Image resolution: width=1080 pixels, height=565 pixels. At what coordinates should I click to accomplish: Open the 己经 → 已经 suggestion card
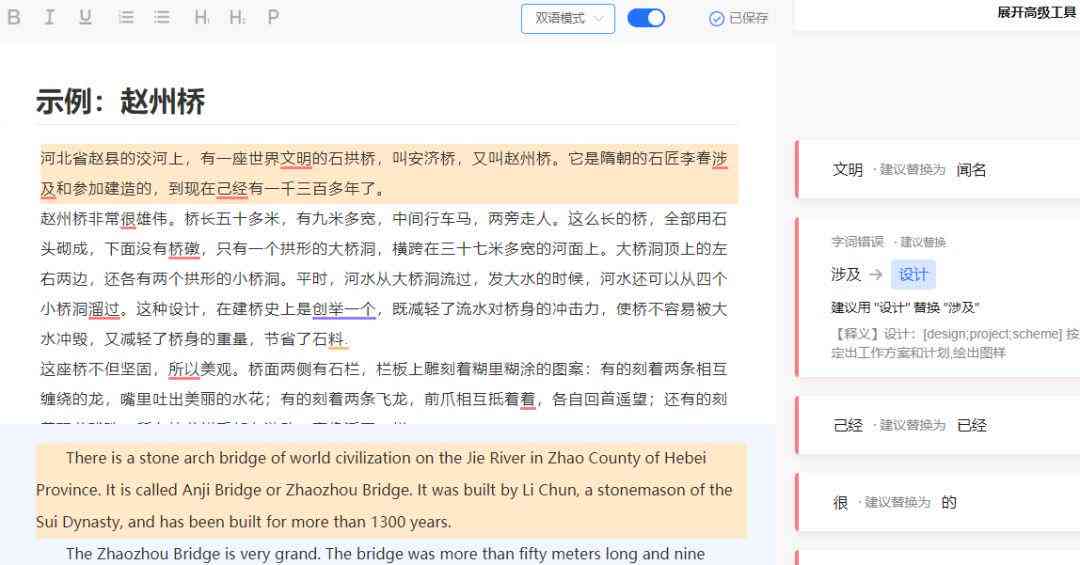[937, 425]
